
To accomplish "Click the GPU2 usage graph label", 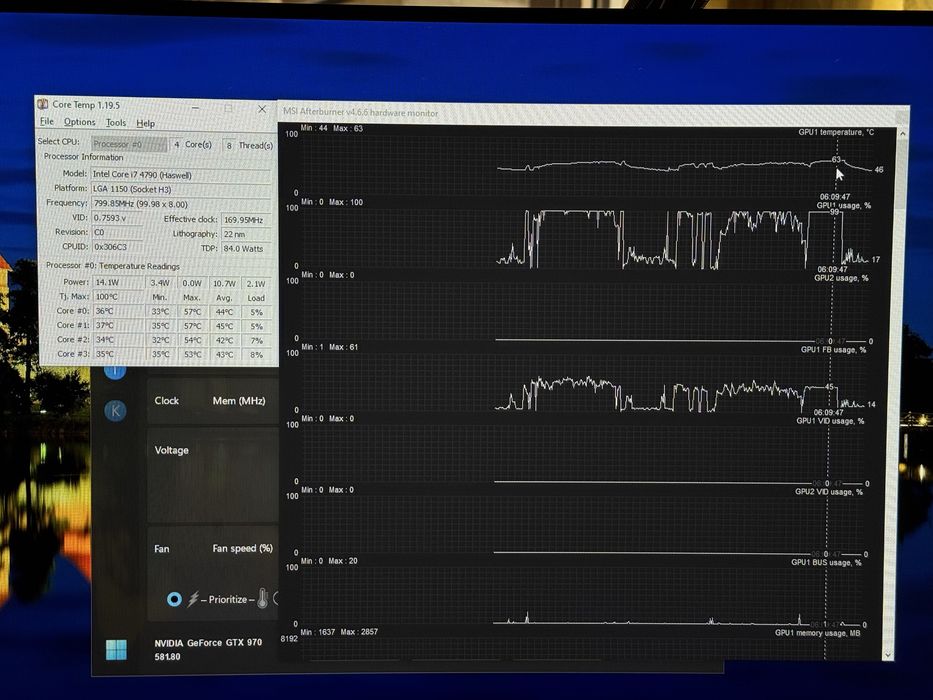I will 841,278.
